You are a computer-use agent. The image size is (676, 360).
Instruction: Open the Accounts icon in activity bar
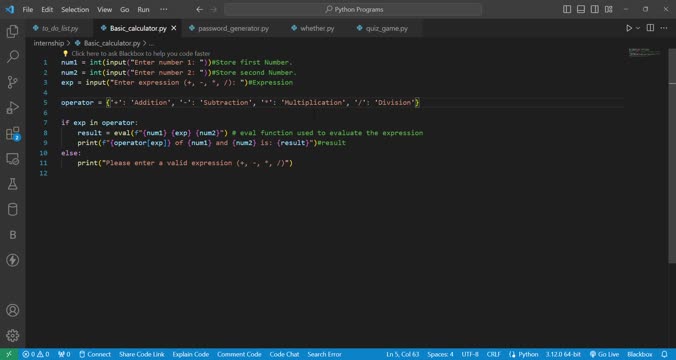[13, 310]
